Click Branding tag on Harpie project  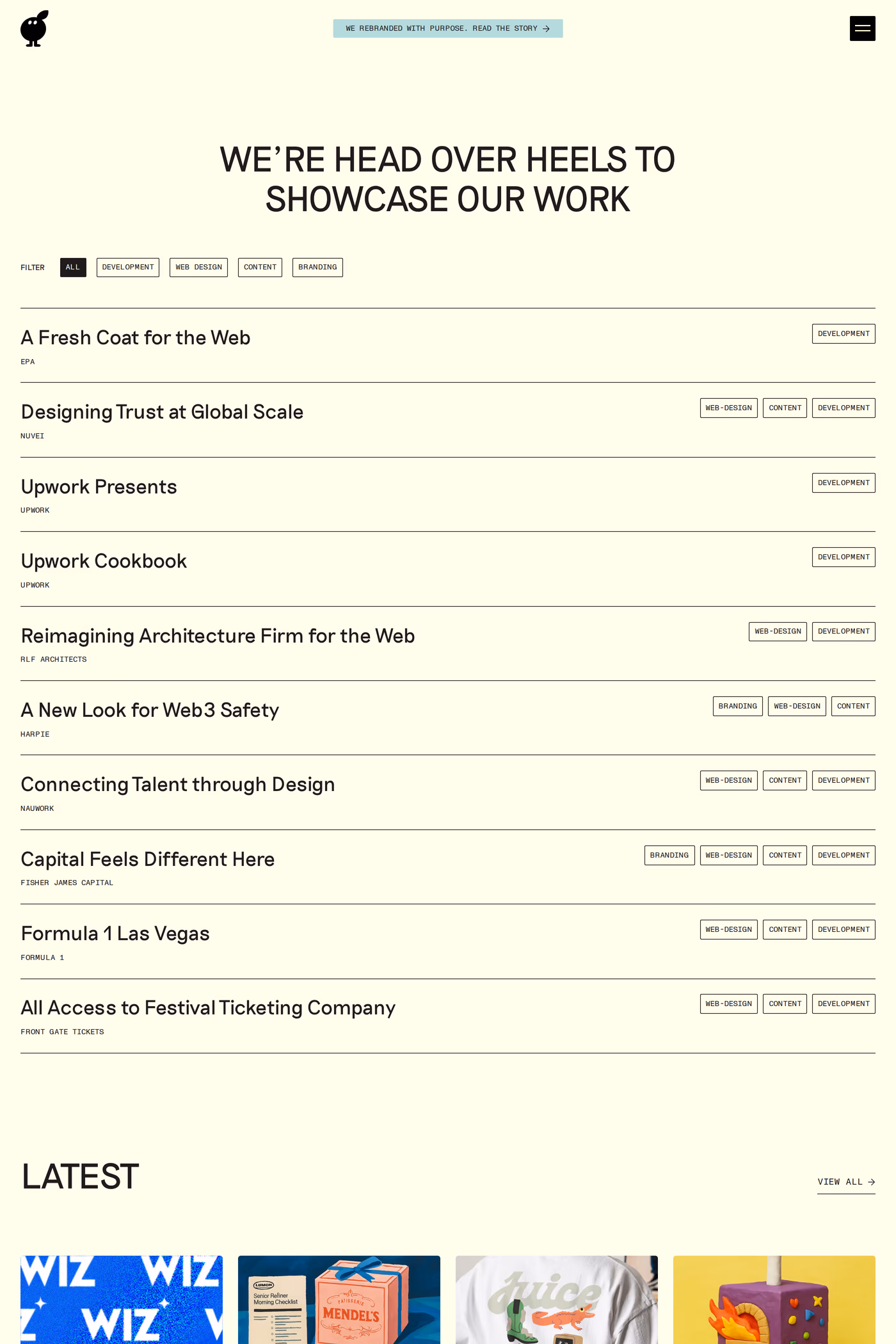click(x=738, y=706)
